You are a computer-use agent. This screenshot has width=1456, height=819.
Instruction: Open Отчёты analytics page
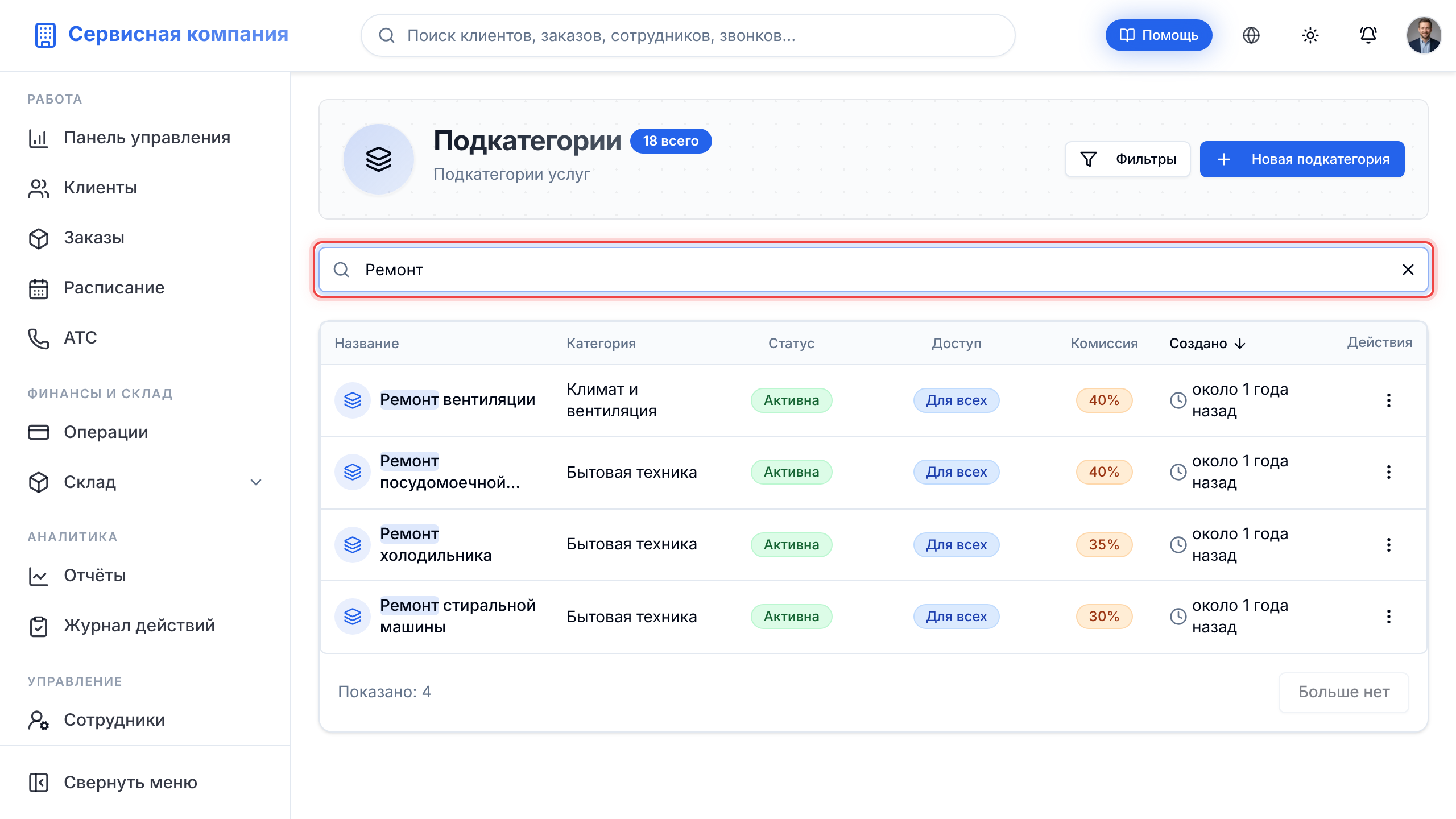point(145,576)
